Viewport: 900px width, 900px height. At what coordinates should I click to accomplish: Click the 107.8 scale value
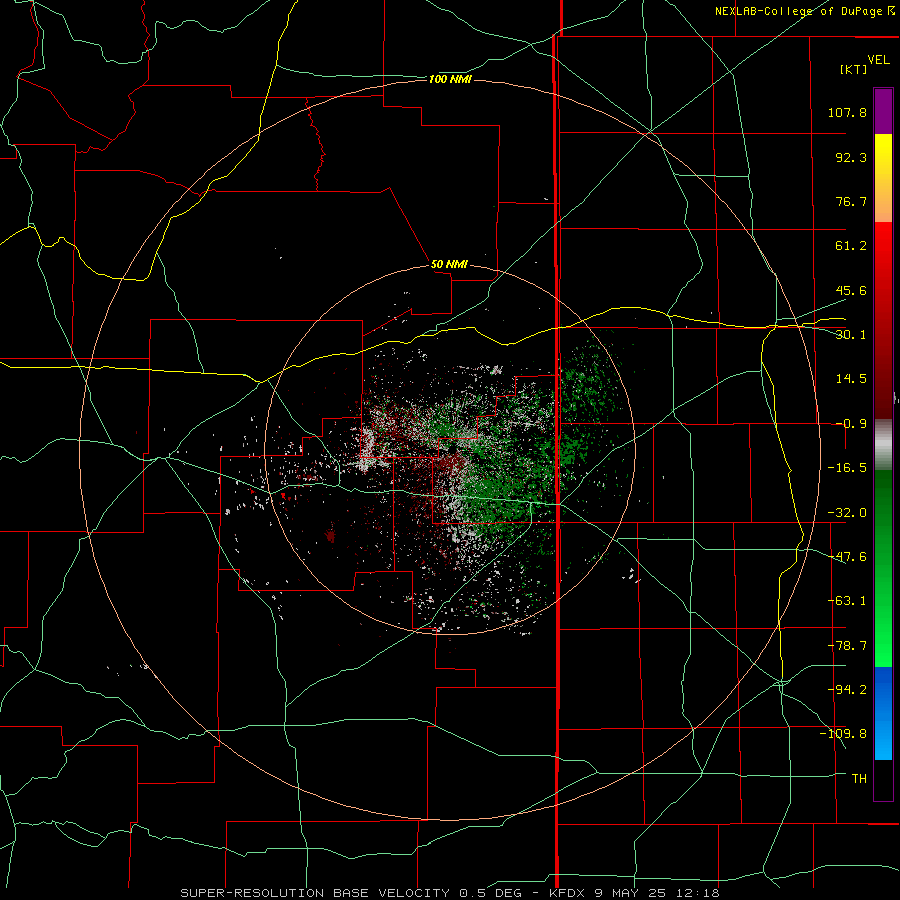(847, 112)
